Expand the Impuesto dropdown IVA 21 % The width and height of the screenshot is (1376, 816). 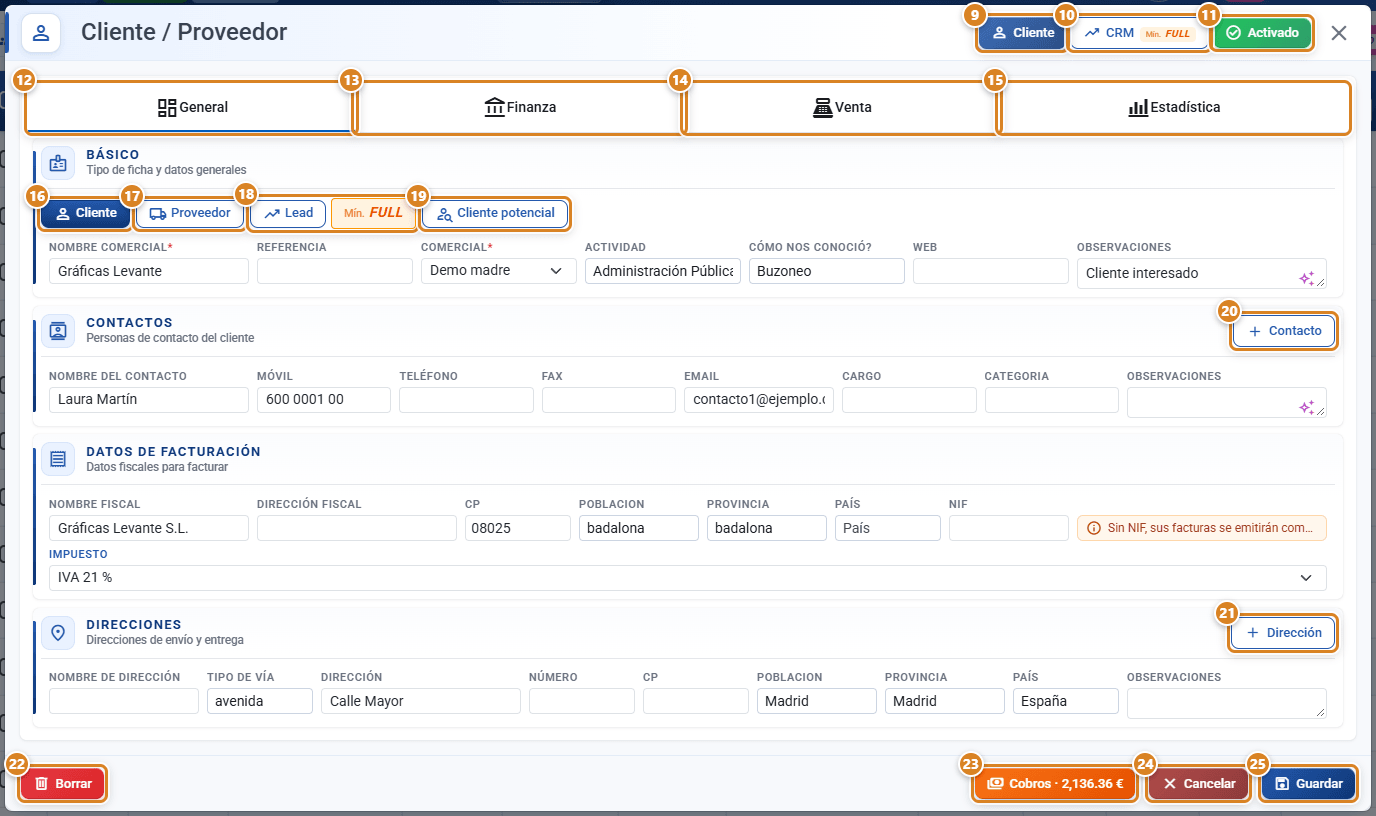point(687,578)
